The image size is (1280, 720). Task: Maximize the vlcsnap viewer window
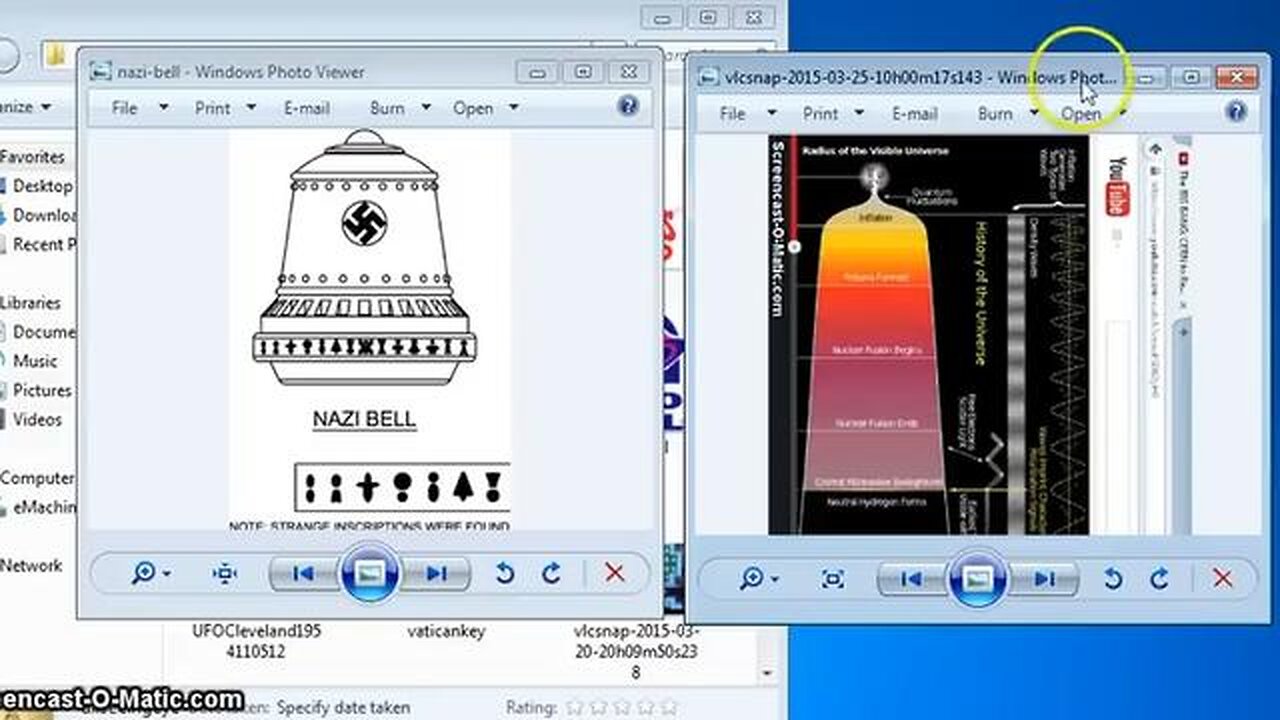(x=1190, y=77)
